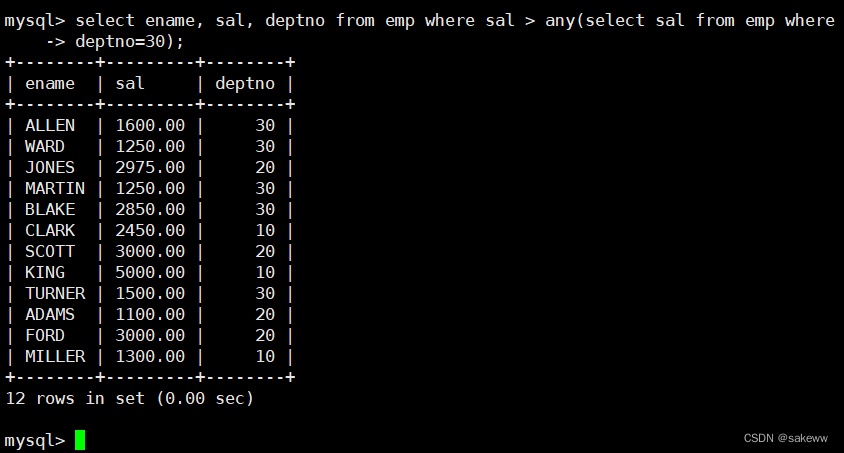Image resolution: width=844 pixels, height=453 pixels.
Task: Click the green terminal cursor block
Action: point(80,440)
